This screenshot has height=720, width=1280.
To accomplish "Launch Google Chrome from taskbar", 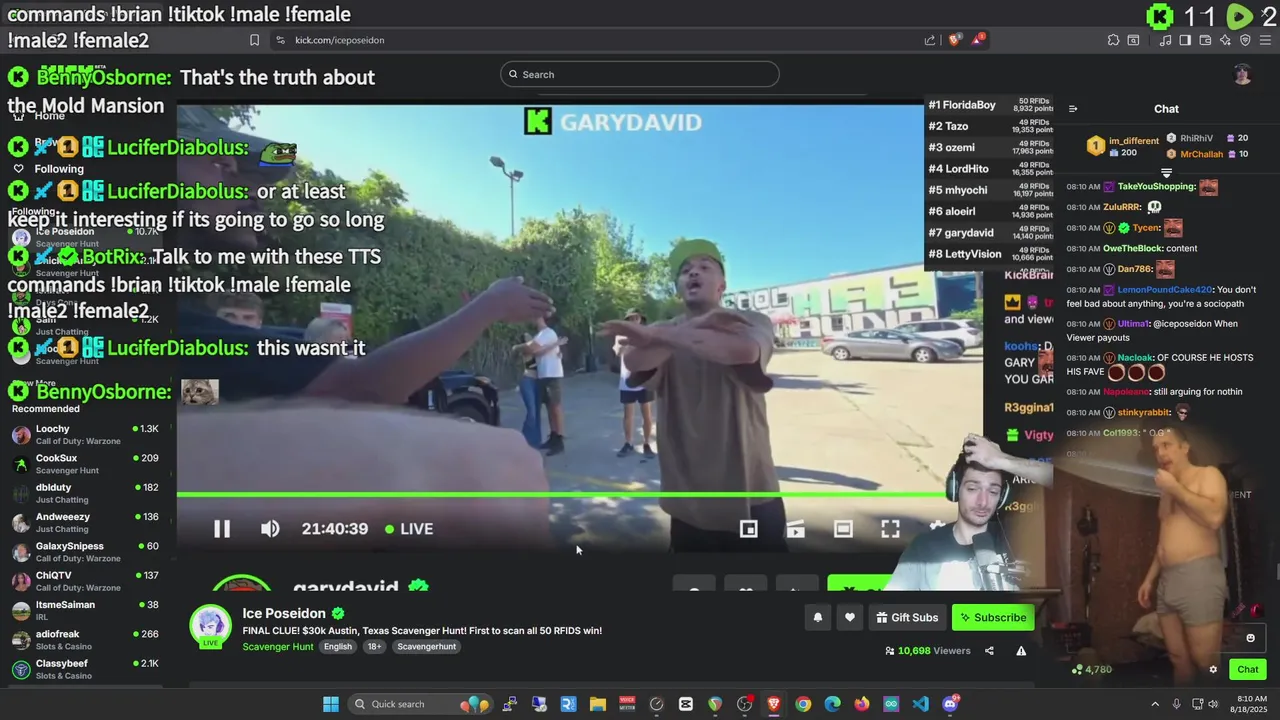I will point(803,704).
